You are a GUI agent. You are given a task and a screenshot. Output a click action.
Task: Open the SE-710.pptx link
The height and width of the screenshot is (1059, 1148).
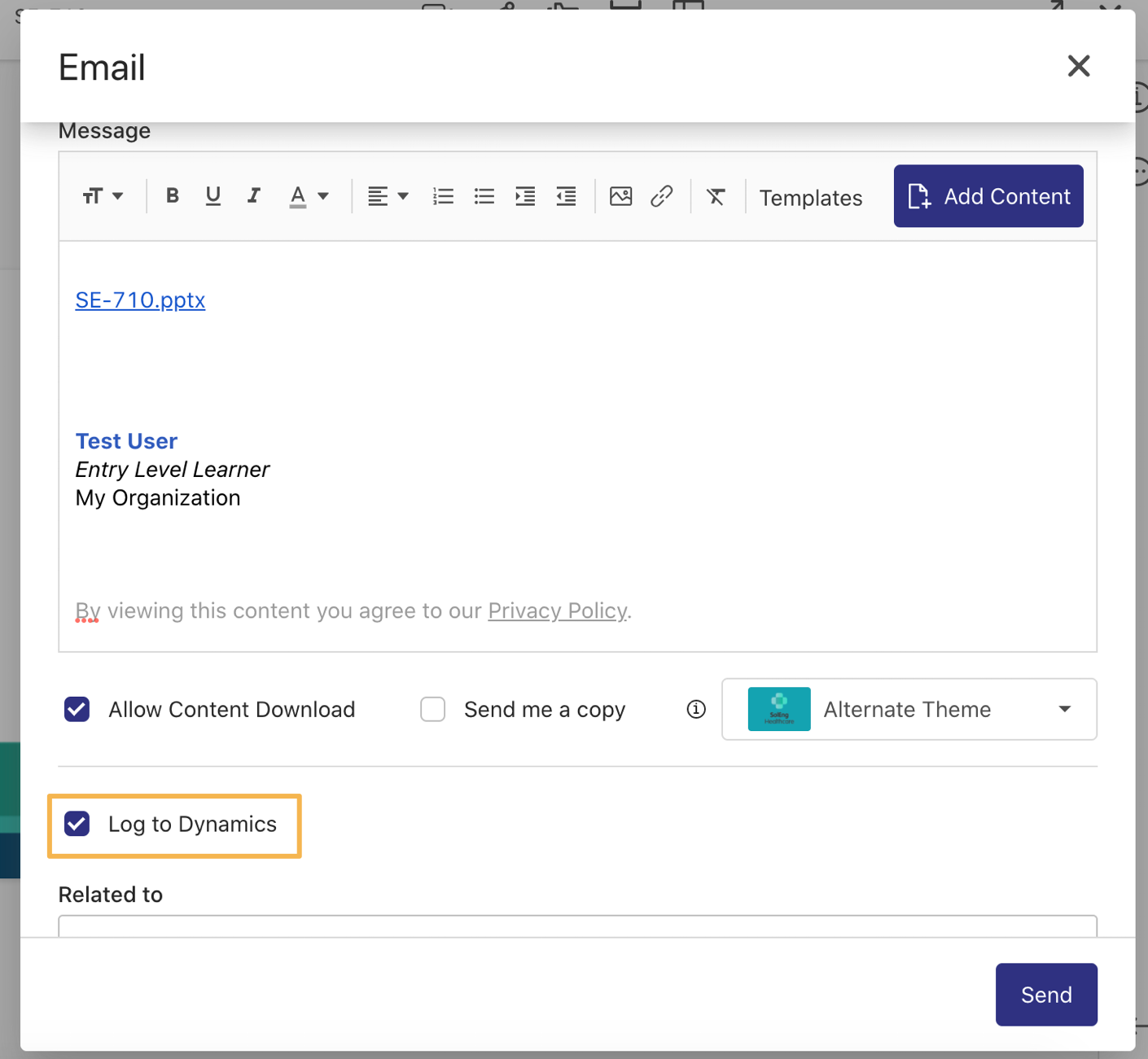pos(140,300)
